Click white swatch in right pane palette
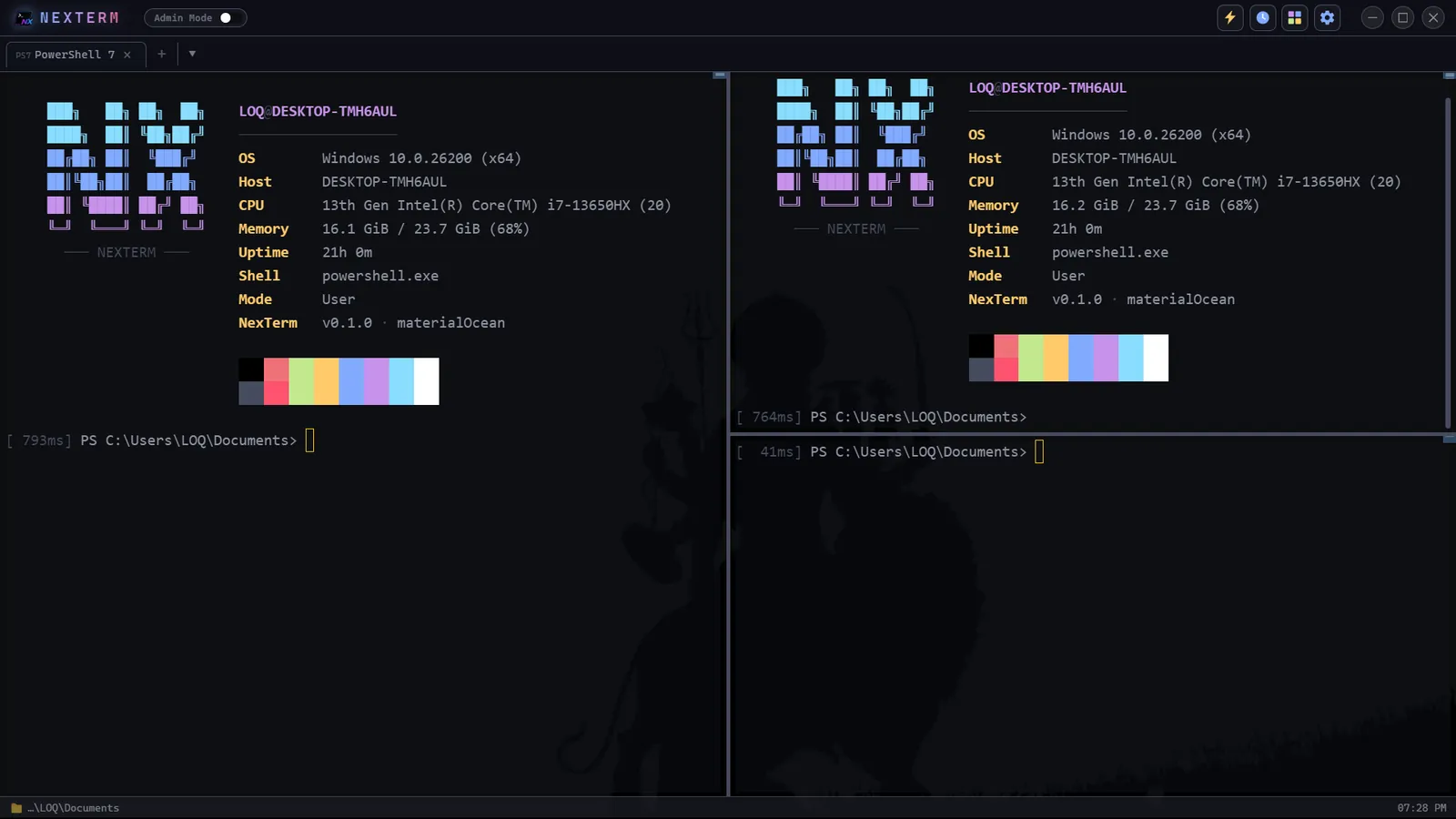The width and height of the screenshot is (1456, 819). pos(1156,358)
